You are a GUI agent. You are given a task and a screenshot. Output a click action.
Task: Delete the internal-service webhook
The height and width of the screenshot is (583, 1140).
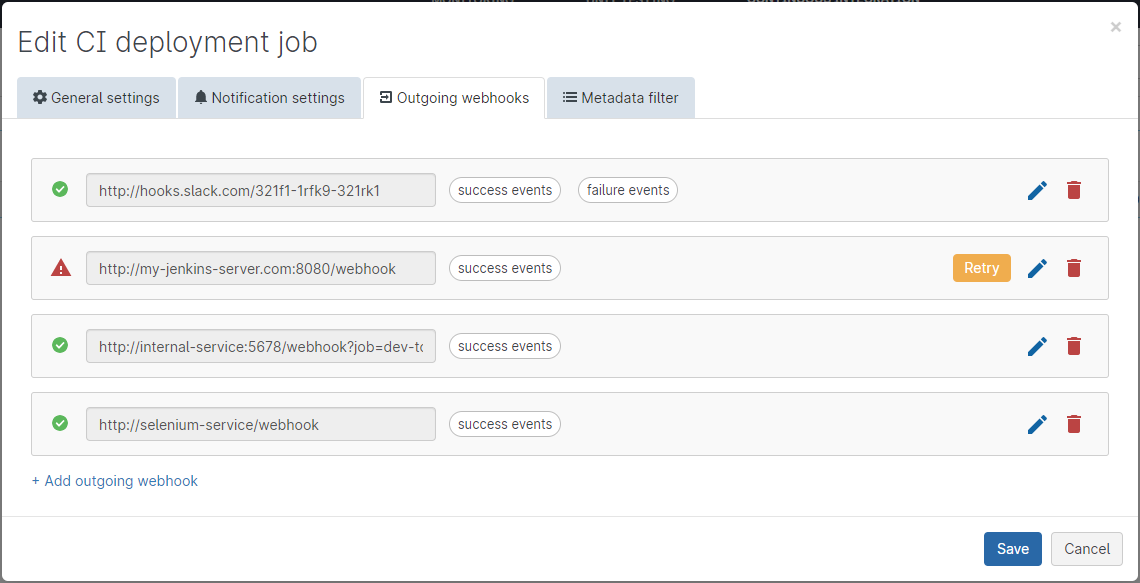tap(1074, 346)
